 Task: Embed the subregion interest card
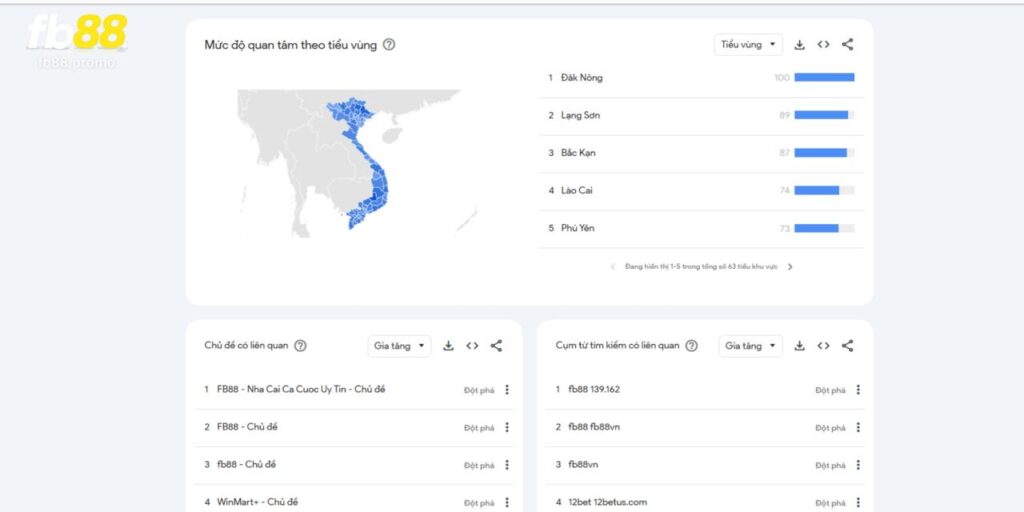[x=824, y=44]
